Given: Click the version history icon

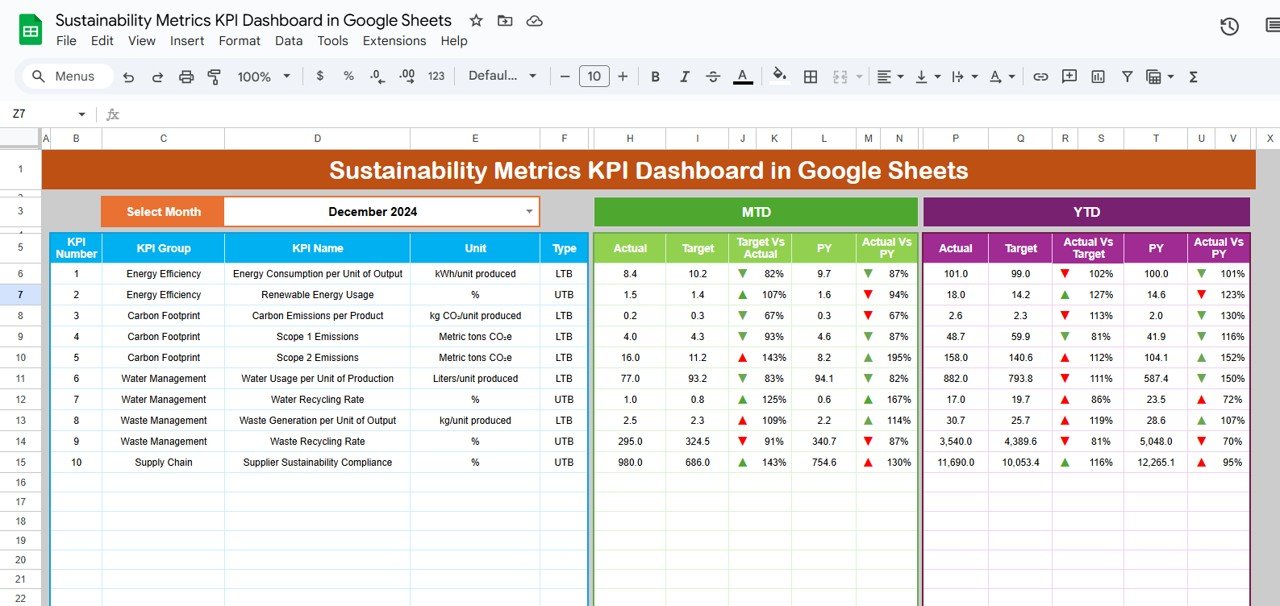Looking at the screenshot, I should pyautogui.click(x=1229, y=27).
